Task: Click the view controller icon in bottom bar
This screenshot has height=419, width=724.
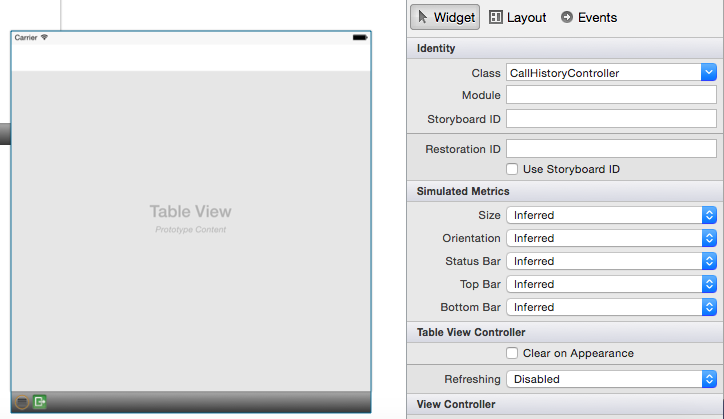Action: pos(22,402)
